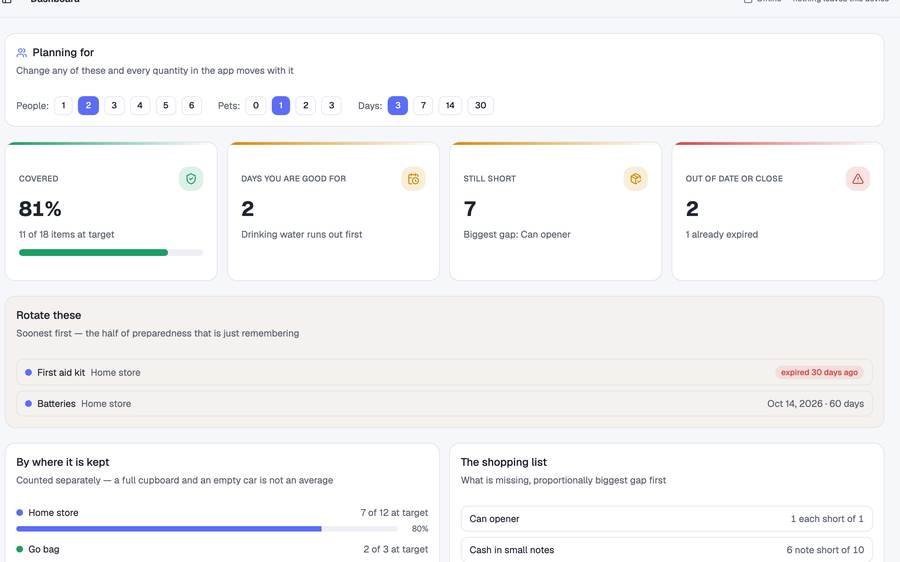The width and height of the screenshot is (900, 562).
Task: Click The shopping list heading
Action: click(503, 462)
